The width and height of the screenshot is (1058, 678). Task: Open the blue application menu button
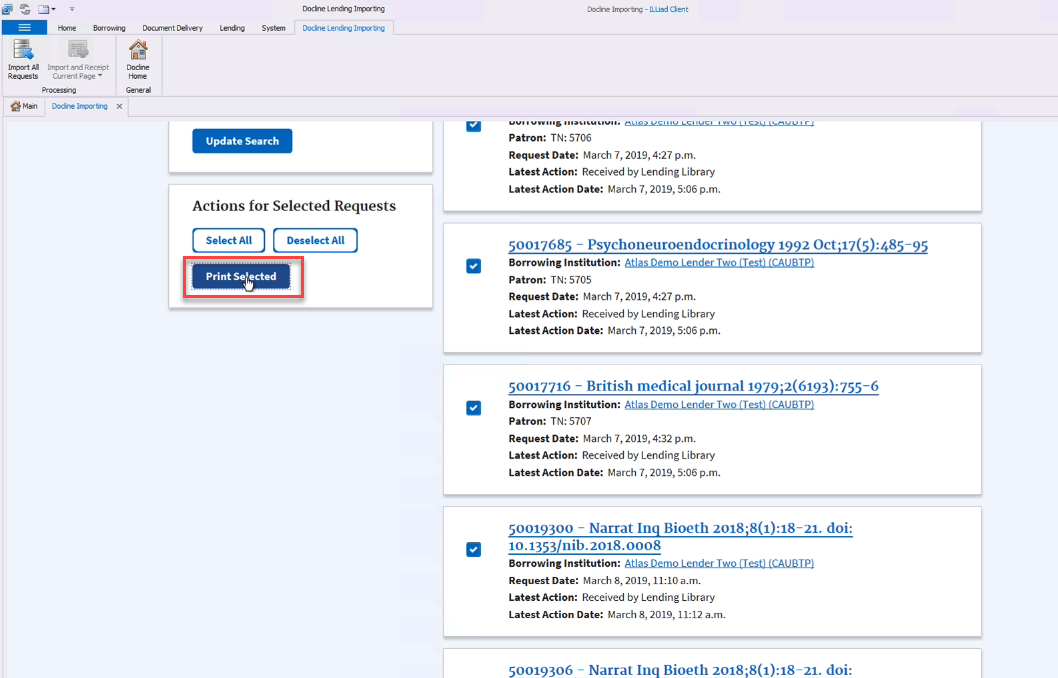point(24,28)
